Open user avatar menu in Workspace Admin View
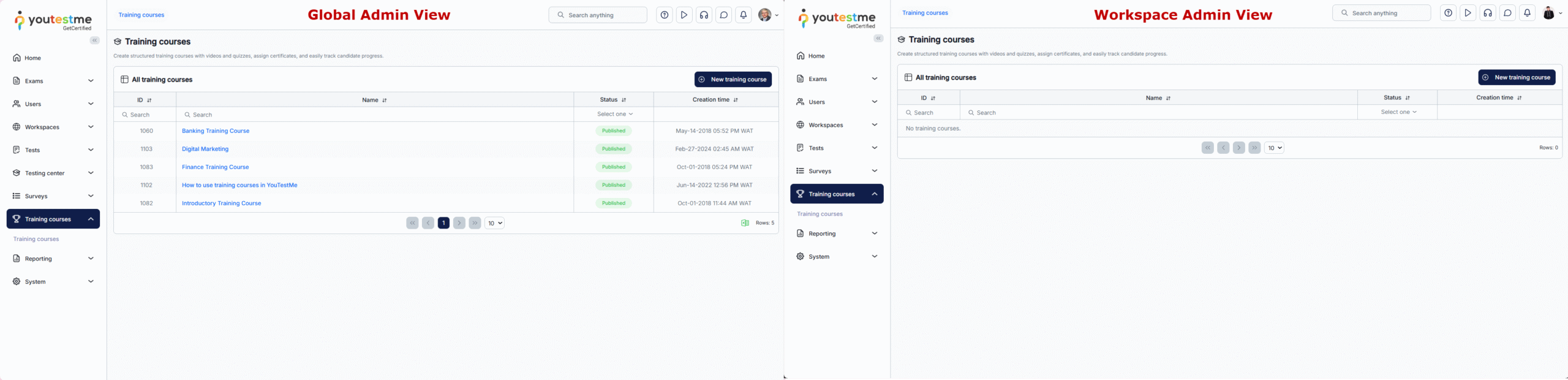 tap(1551, 13)
